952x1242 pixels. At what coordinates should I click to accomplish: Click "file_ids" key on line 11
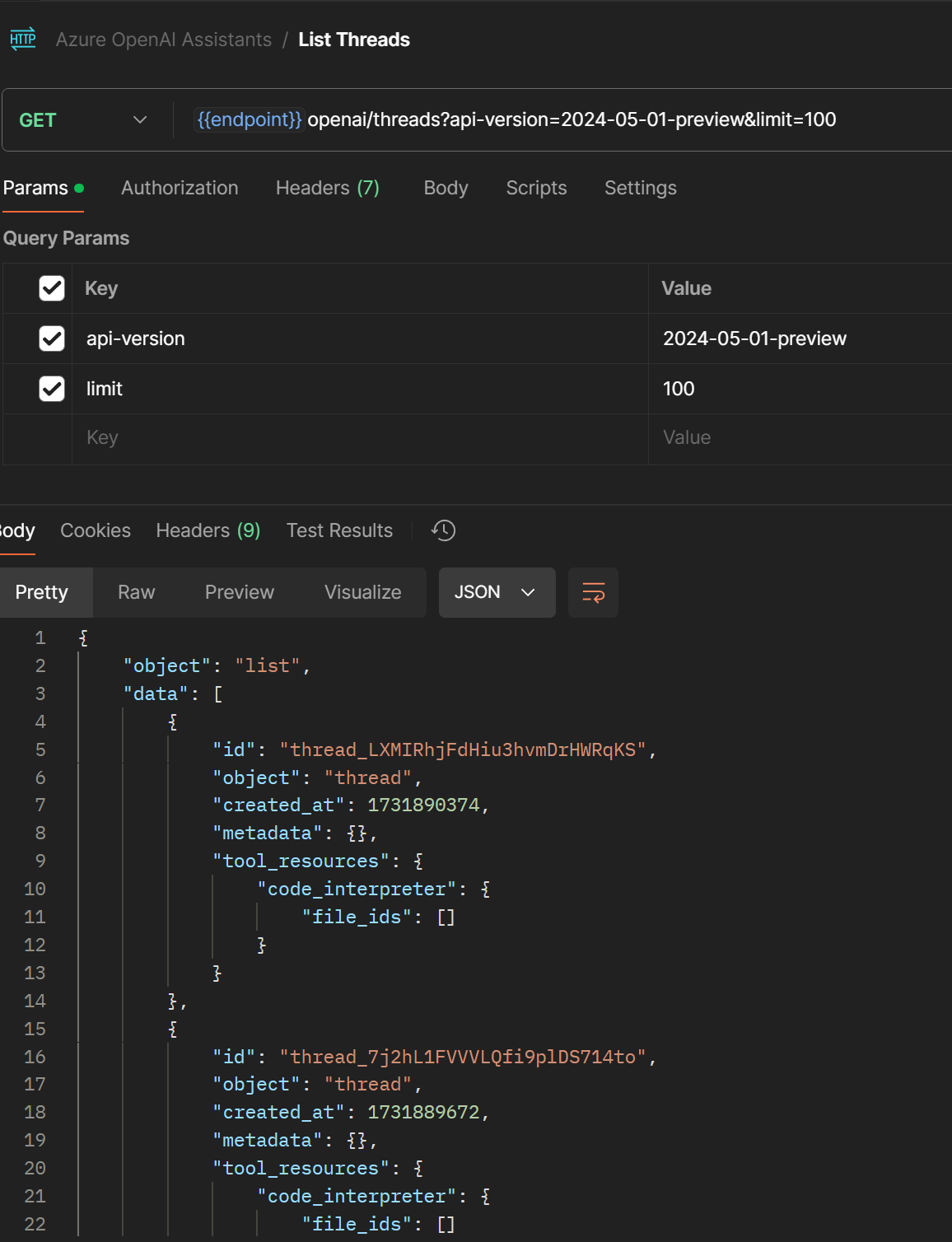tap(357, 917)
